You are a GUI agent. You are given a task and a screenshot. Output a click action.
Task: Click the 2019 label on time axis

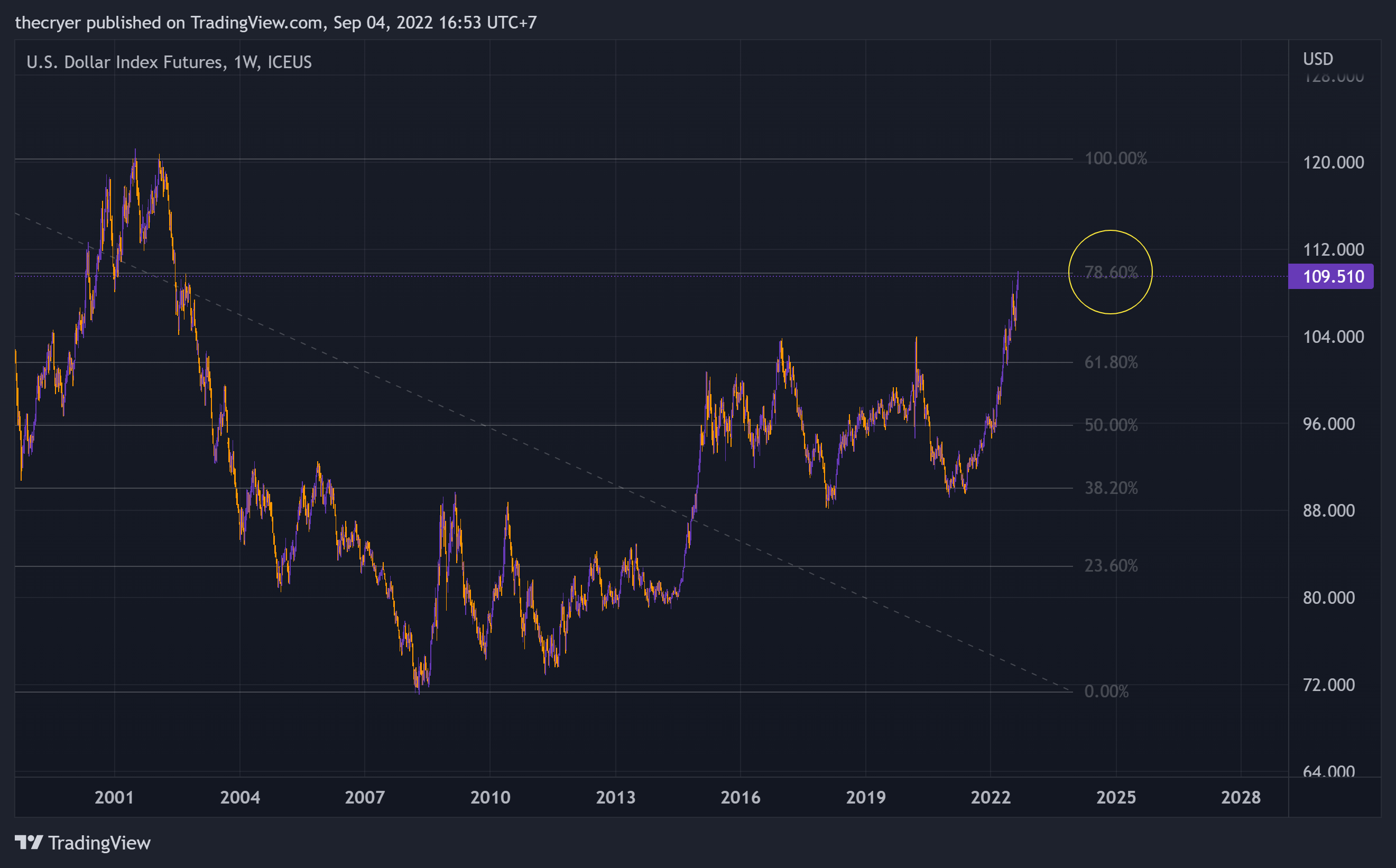[866, 797]
